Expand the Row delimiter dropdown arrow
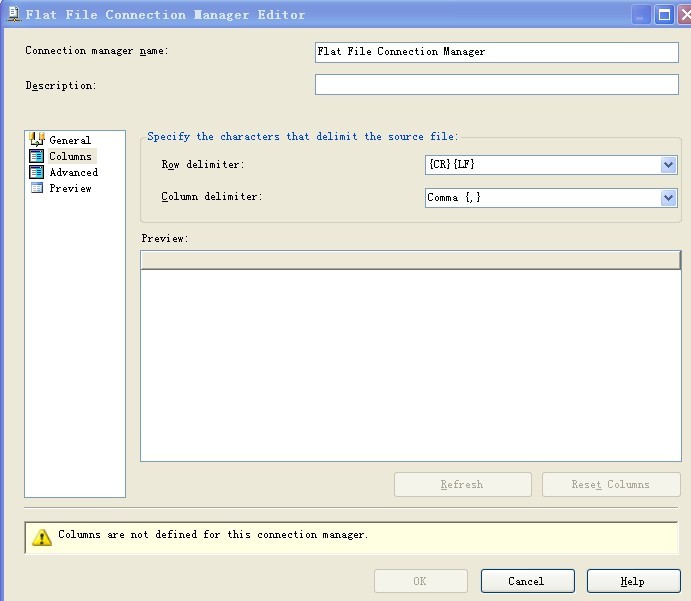 [669, 165]
